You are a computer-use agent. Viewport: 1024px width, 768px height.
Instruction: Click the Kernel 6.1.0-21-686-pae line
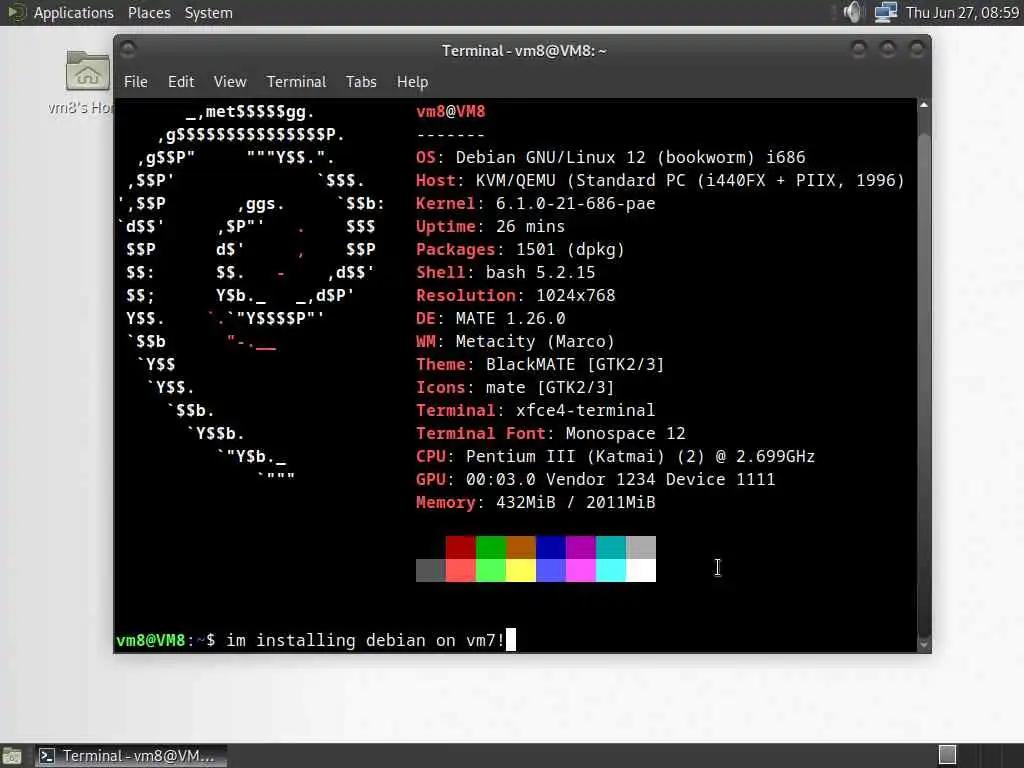click(x=536, y=203)
